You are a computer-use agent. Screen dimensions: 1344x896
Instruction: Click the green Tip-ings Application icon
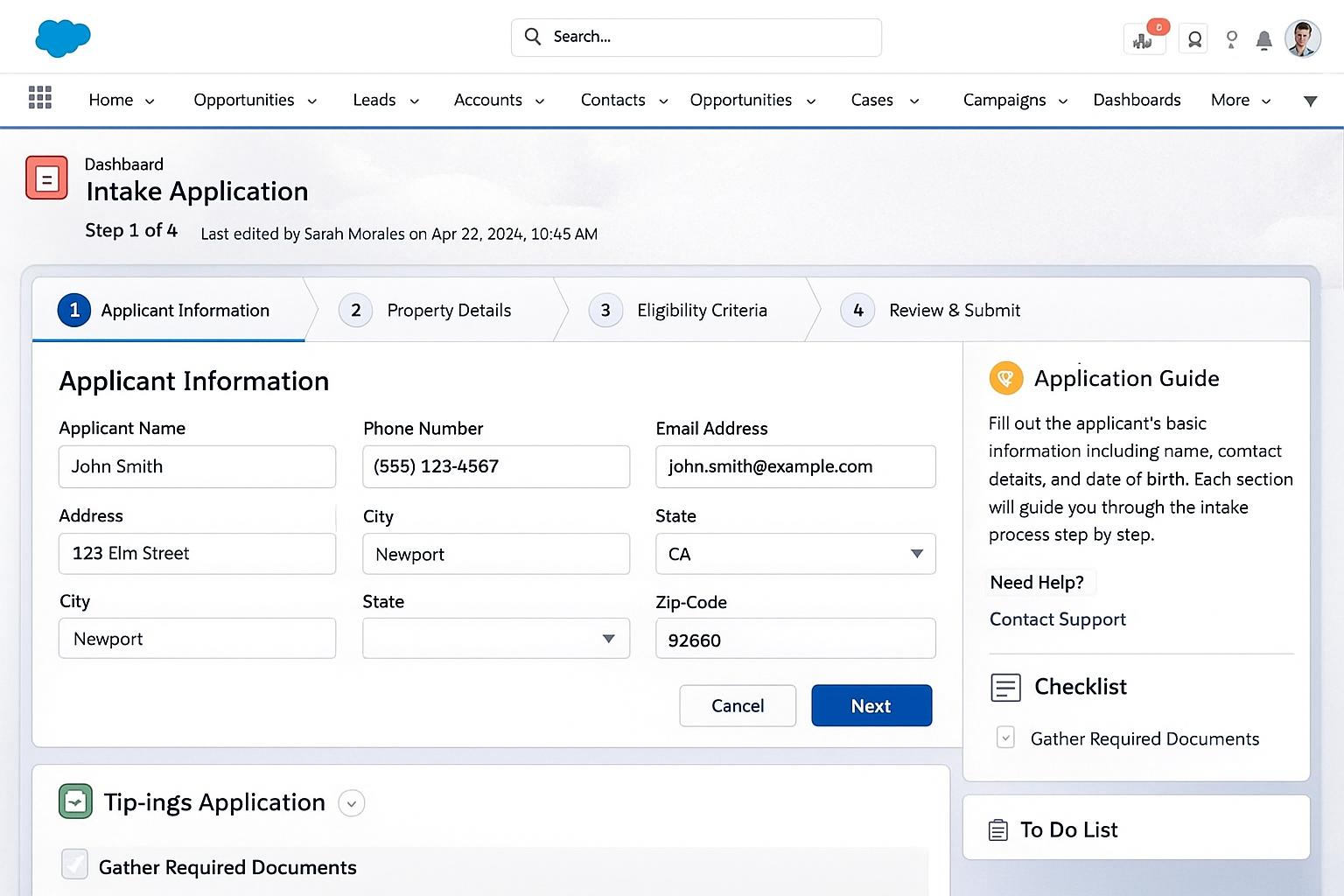tap(75, 801)
